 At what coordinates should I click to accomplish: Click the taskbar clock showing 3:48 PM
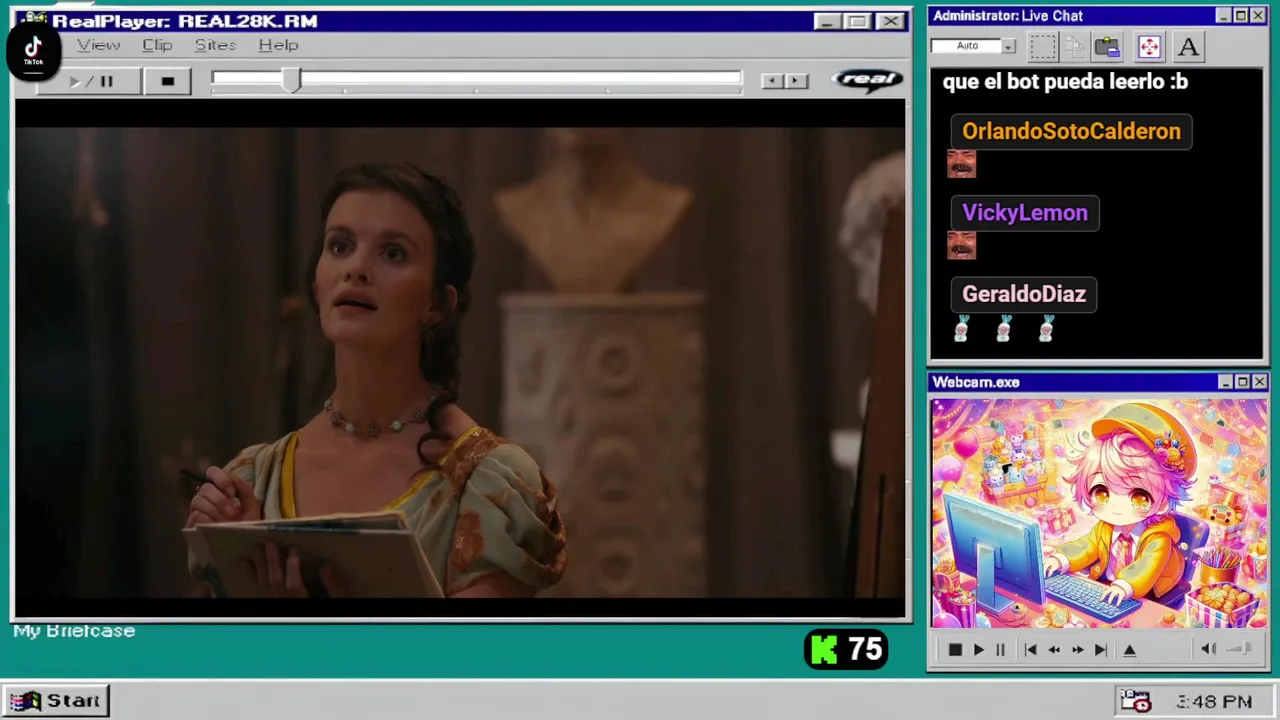click(1214, 702)
